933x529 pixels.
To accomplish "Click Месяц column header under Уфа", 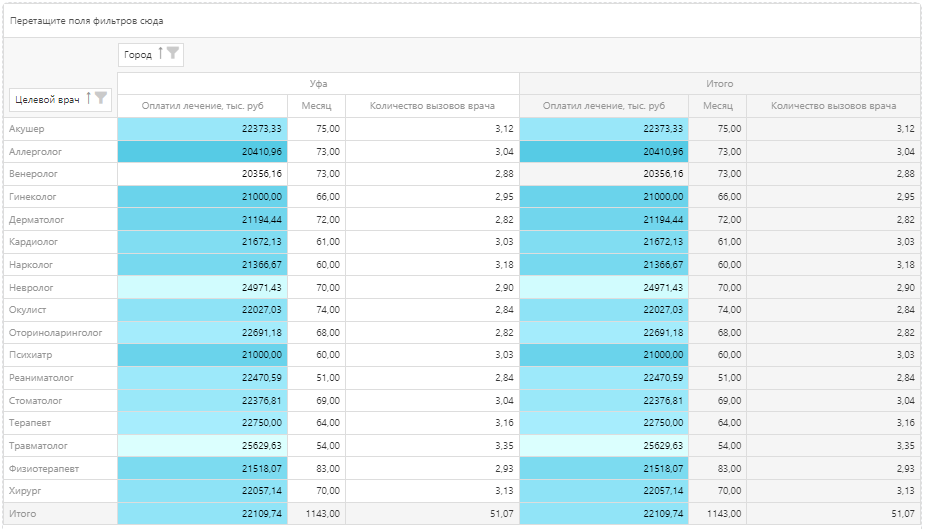I will tap(316, 106).
